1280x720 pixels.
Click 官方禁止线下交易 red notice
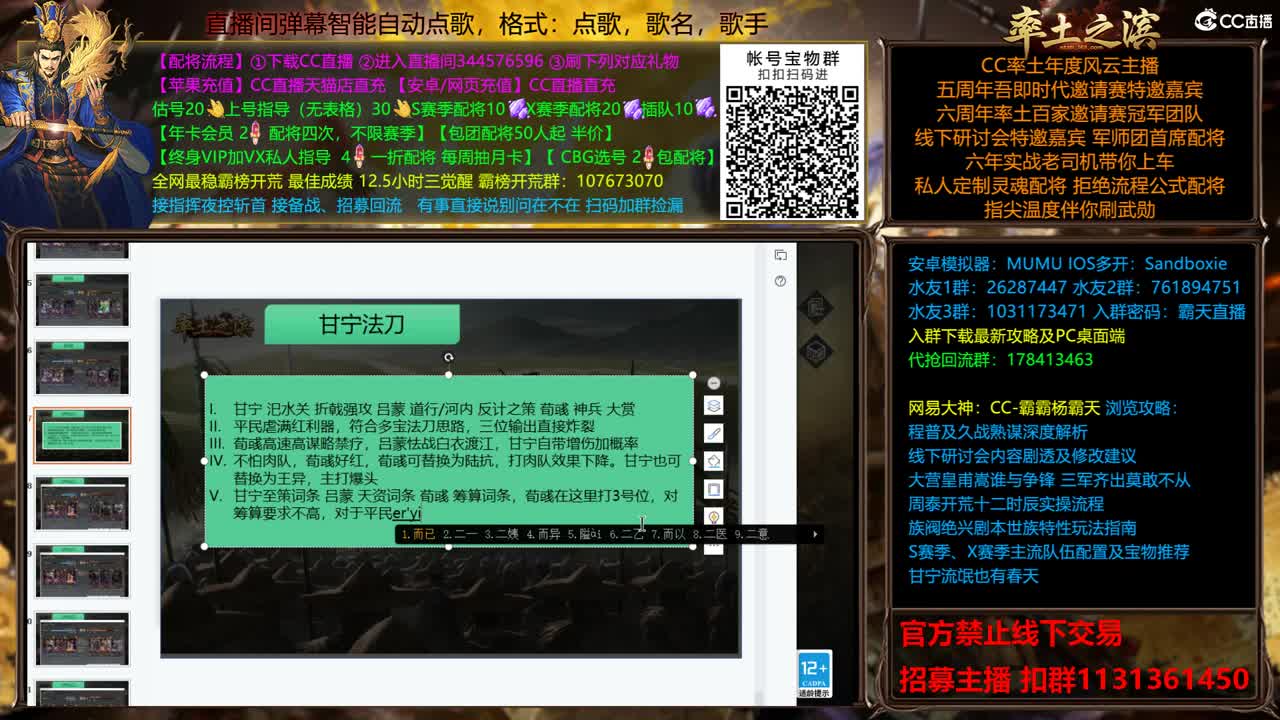click(1011, 634)
